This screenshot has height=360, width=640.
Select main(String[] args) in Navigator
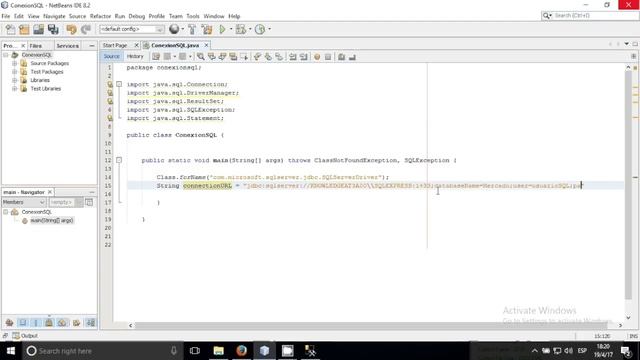[52, 220]
